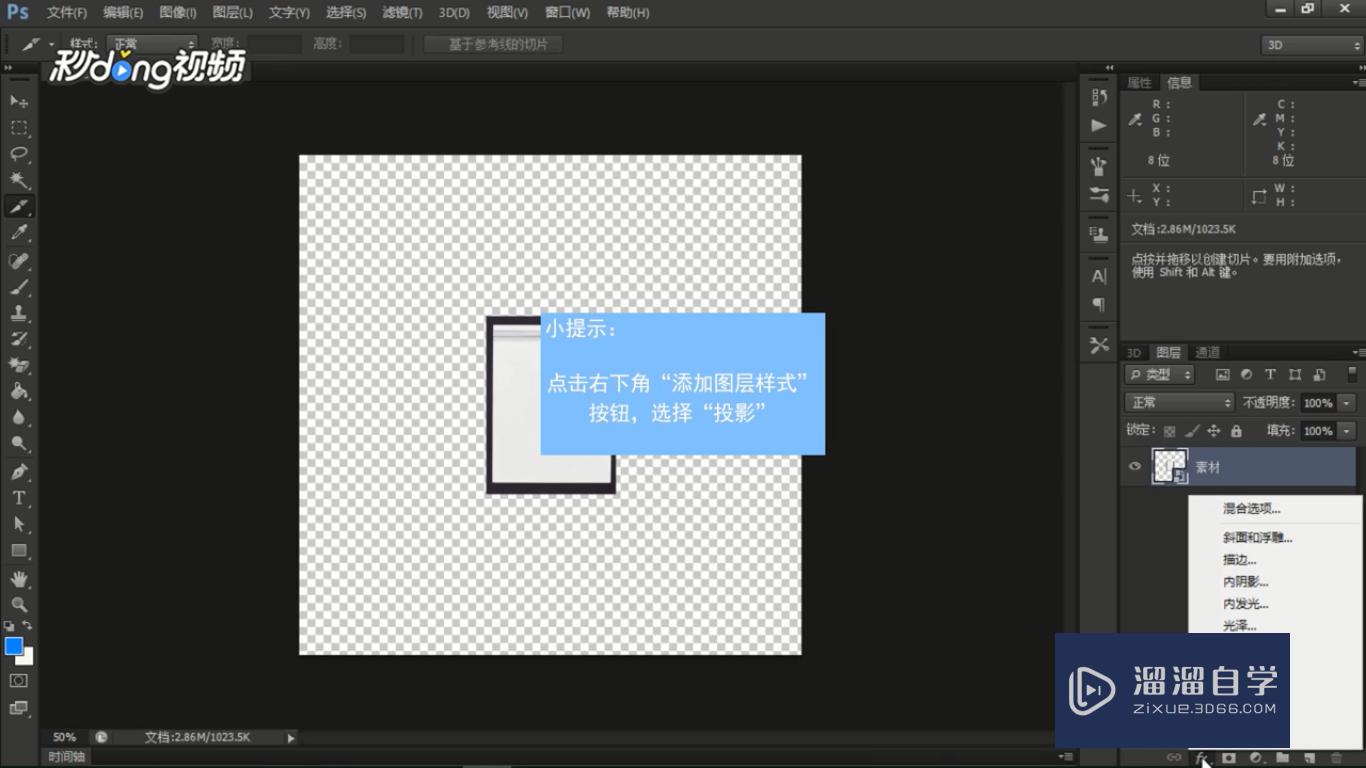Open the 图层(L) menu
Screen dimensions: 1366x768
233,13
